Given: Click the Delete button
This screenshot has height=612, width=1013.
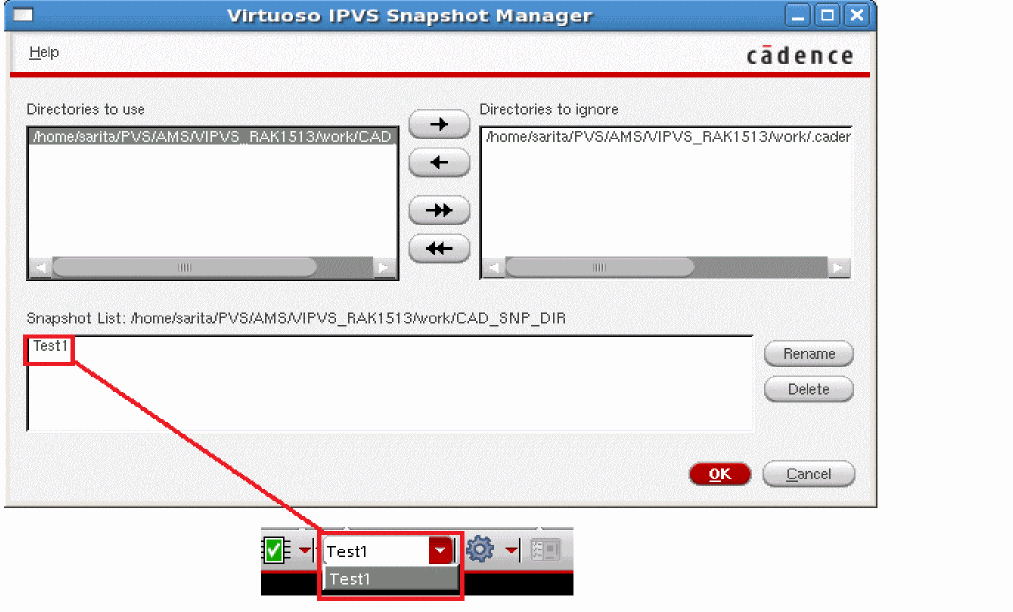Looking at the screenshot, I should pyautogui.click(x=809, y=389).
